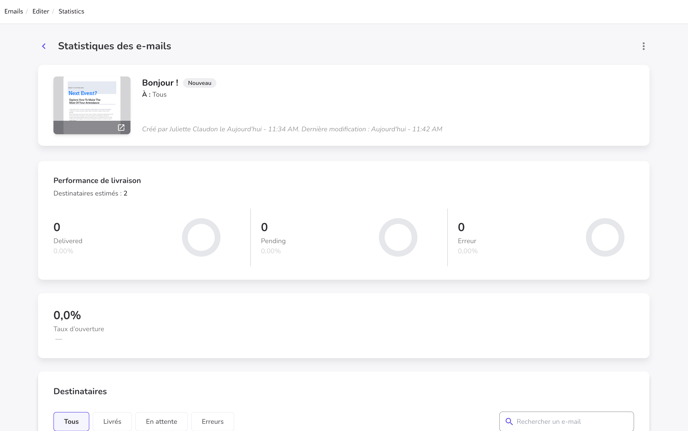Screen dimensions: 688x431
Task: Click the Delivered donut chart
Action: click(x=201, y=238)
